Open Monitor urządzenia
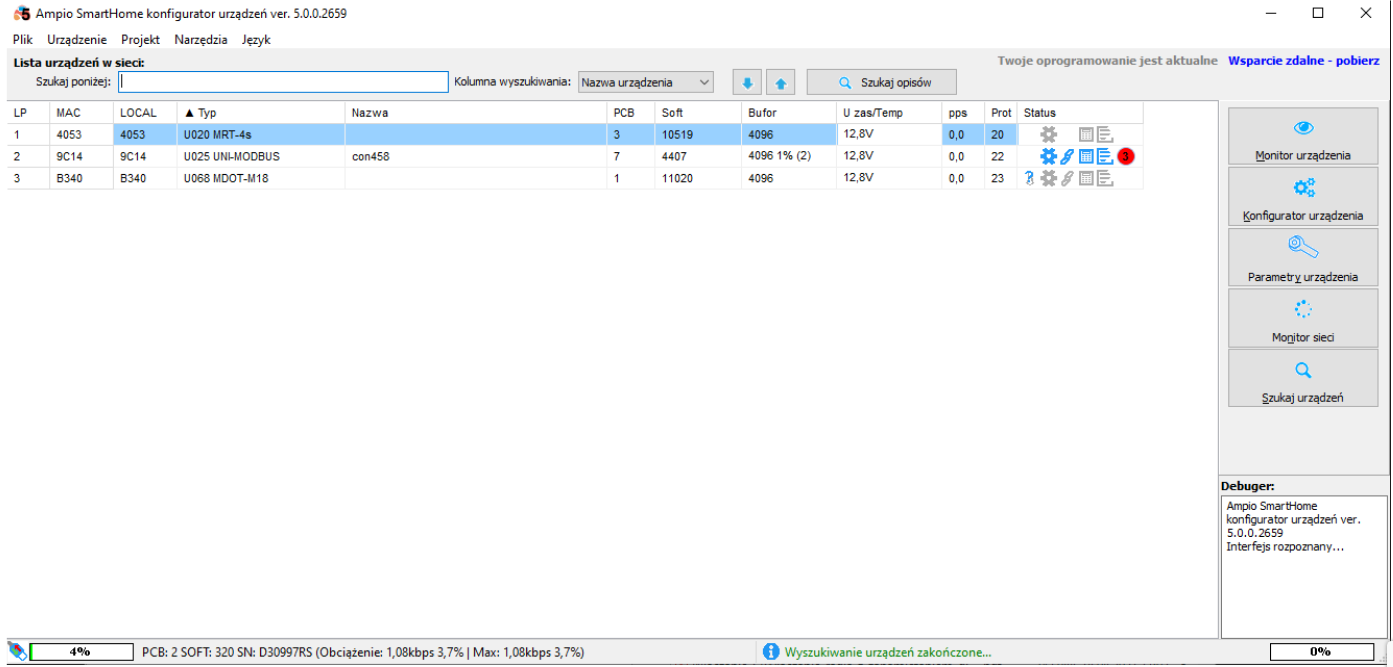Viewport: 1393px width, 667px height. [1303, 136]
